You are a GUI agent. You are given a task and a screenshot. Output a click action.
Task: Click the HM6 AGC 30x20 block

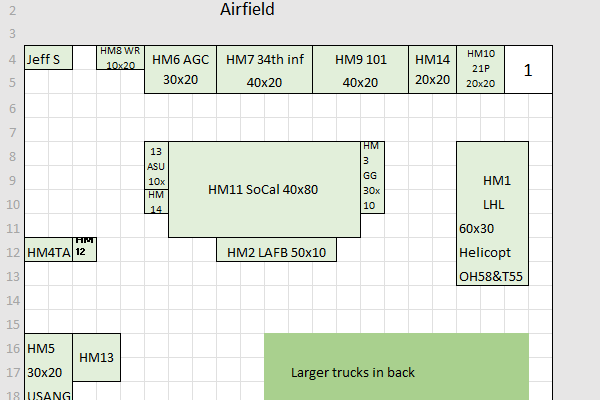(180, 69)
